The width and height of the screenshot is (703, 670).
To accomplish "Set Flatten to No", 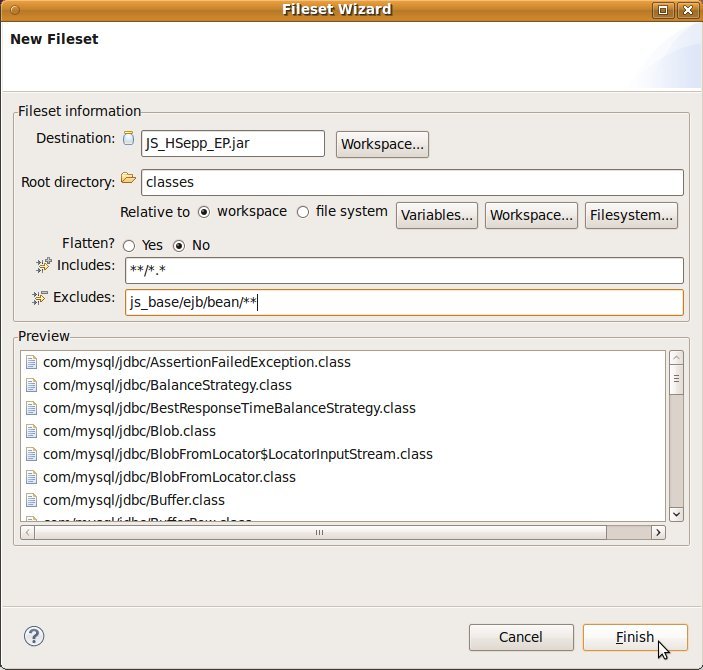I will (180, 245).
